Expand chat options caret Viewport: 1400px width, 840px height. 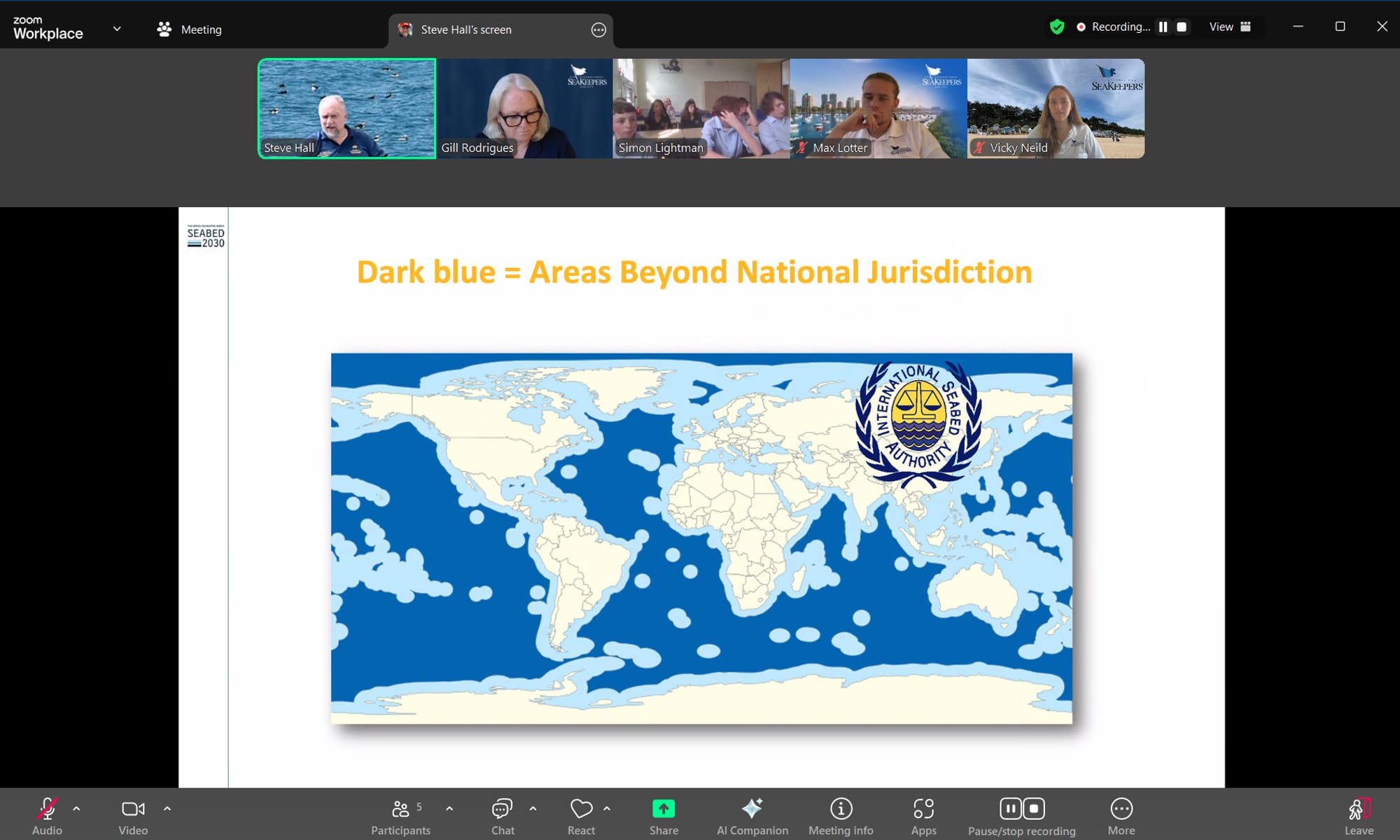coord(533,808)
